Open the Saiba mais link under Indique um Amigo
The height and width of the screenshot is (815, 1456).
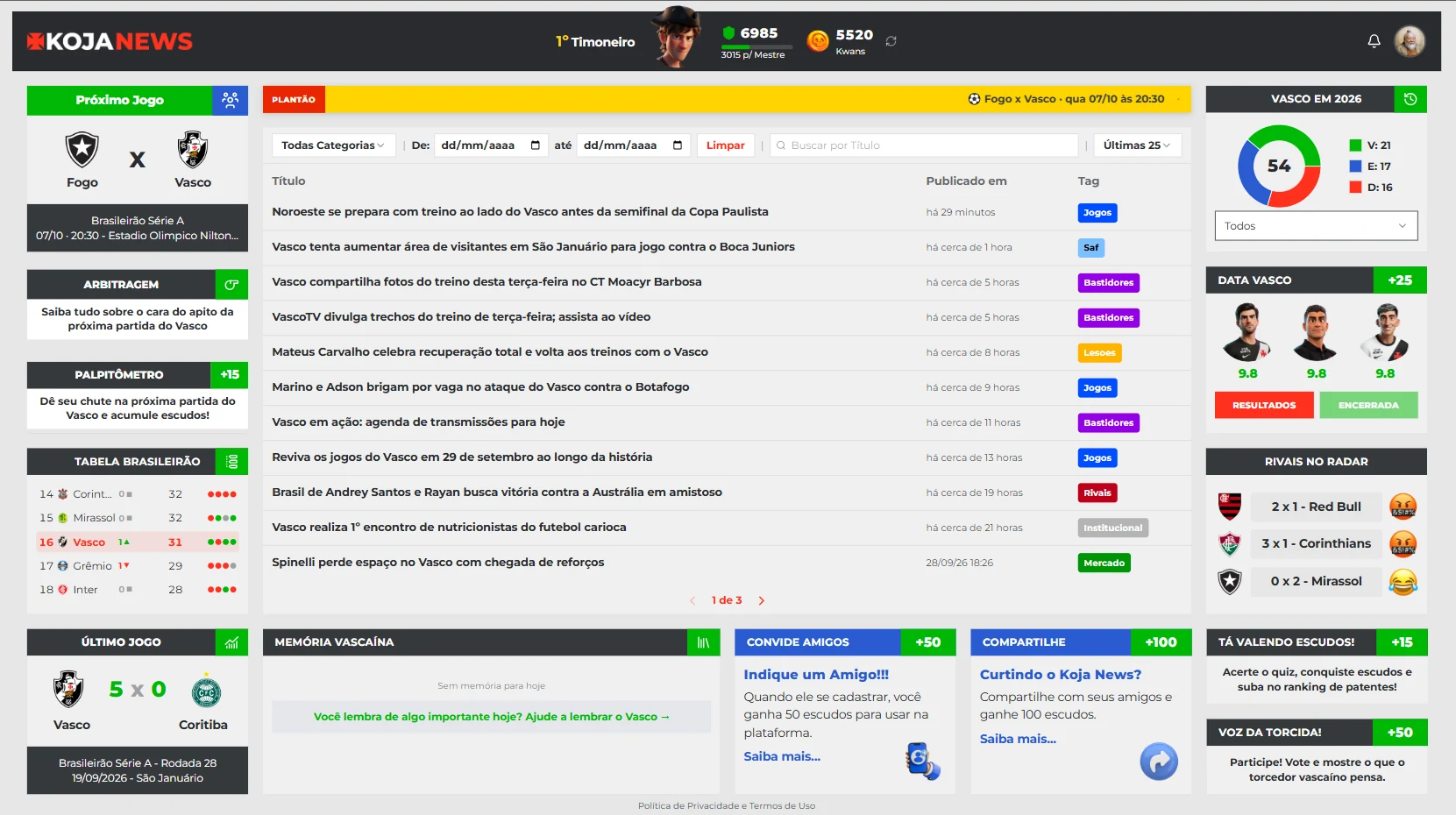coord(782,756)
